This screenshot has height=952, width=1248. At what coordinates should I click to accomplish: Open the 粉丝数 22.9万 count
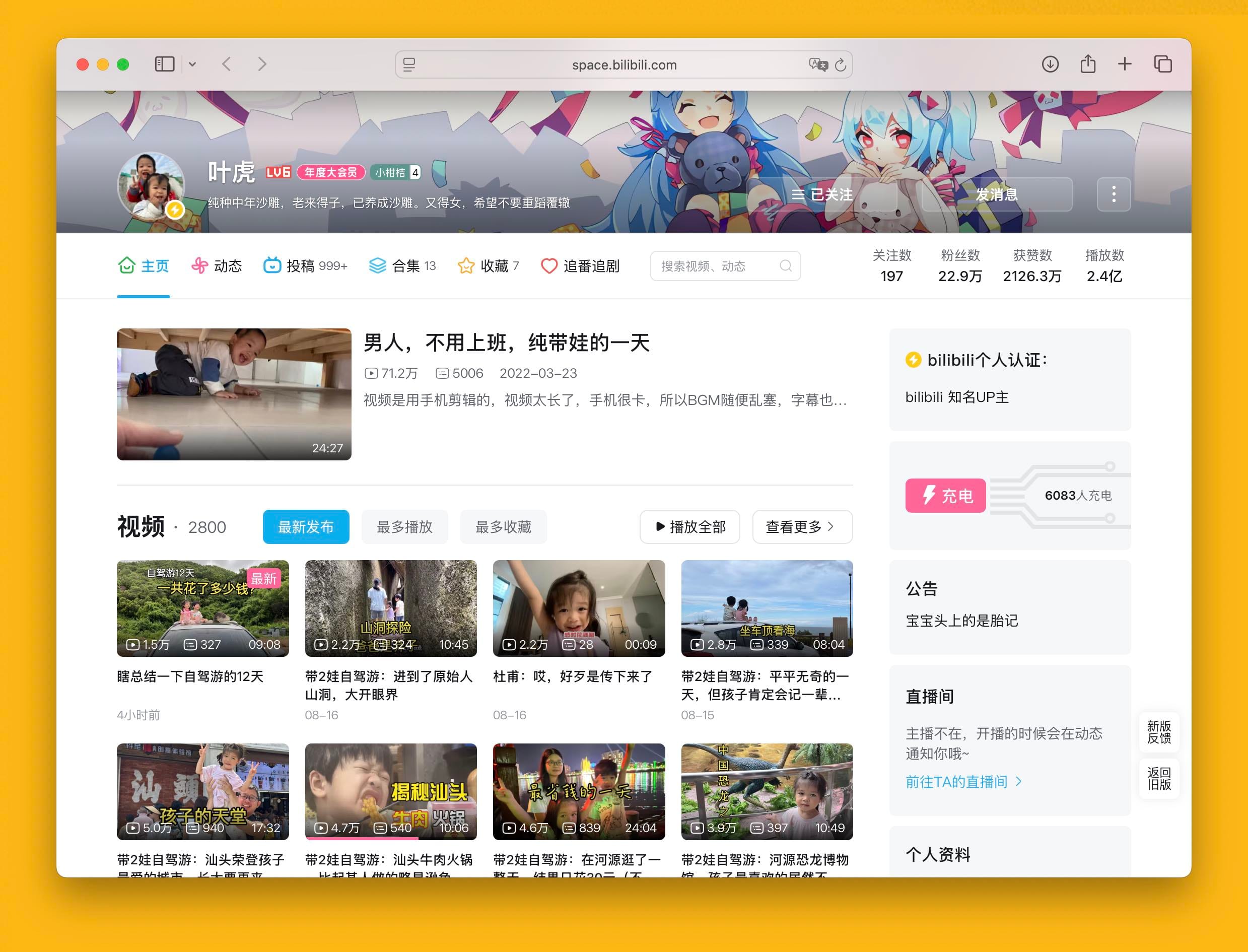(x=960, y=266)
